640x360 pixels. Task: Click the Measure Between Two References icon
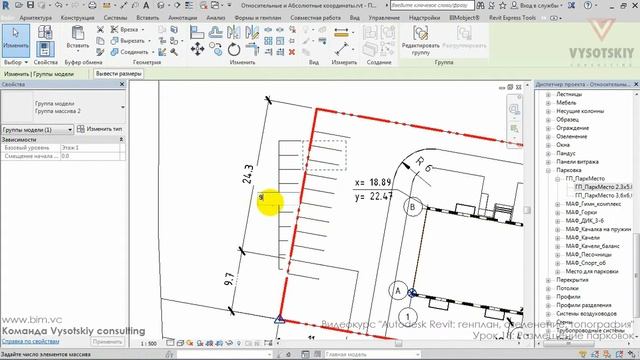342,49
